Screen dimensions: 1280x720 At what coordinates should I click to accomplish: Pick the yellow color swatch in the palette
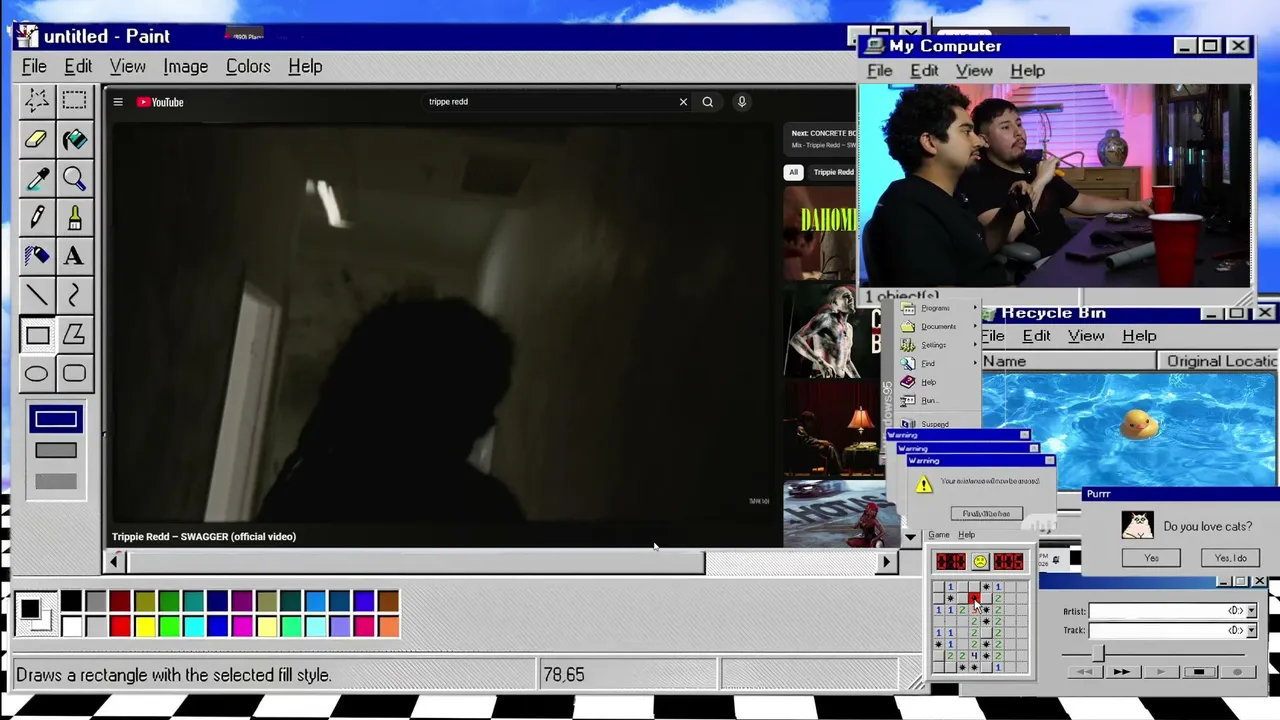(x=145, y=627)
